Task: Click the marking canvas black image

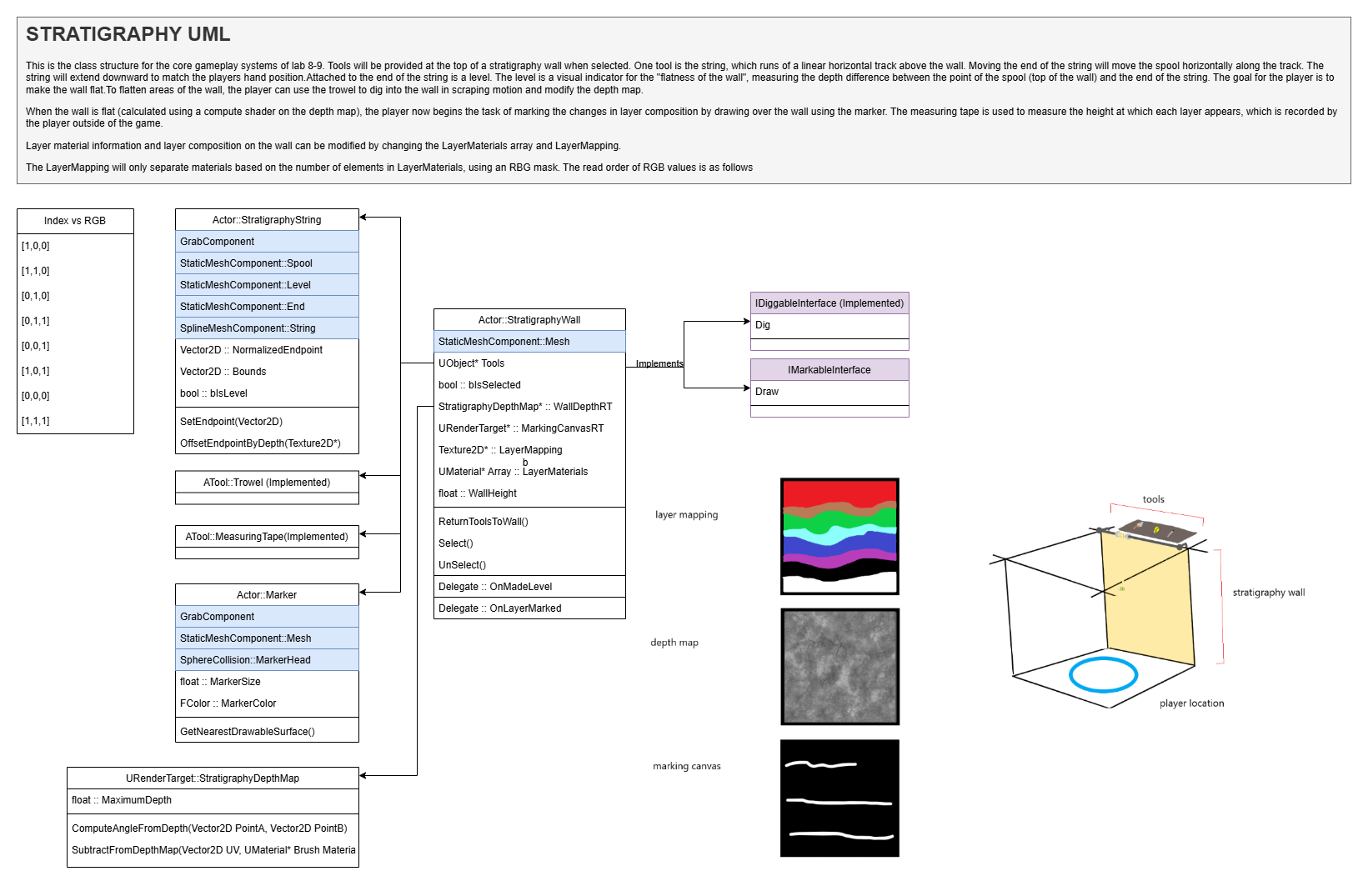Action: coord(839,798)
